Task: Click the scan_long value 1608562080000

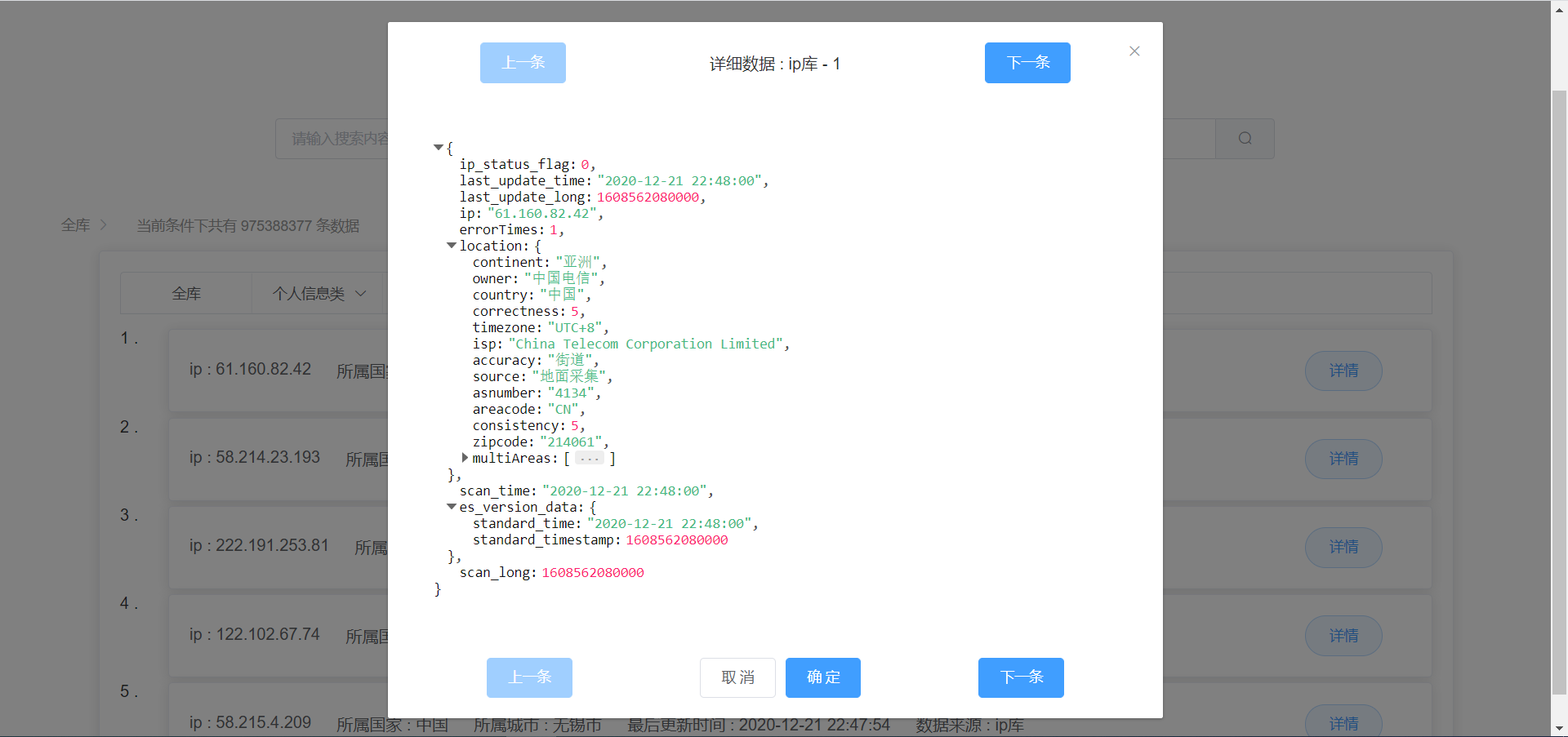Action: pyautogui.click(x=593, y=573)
